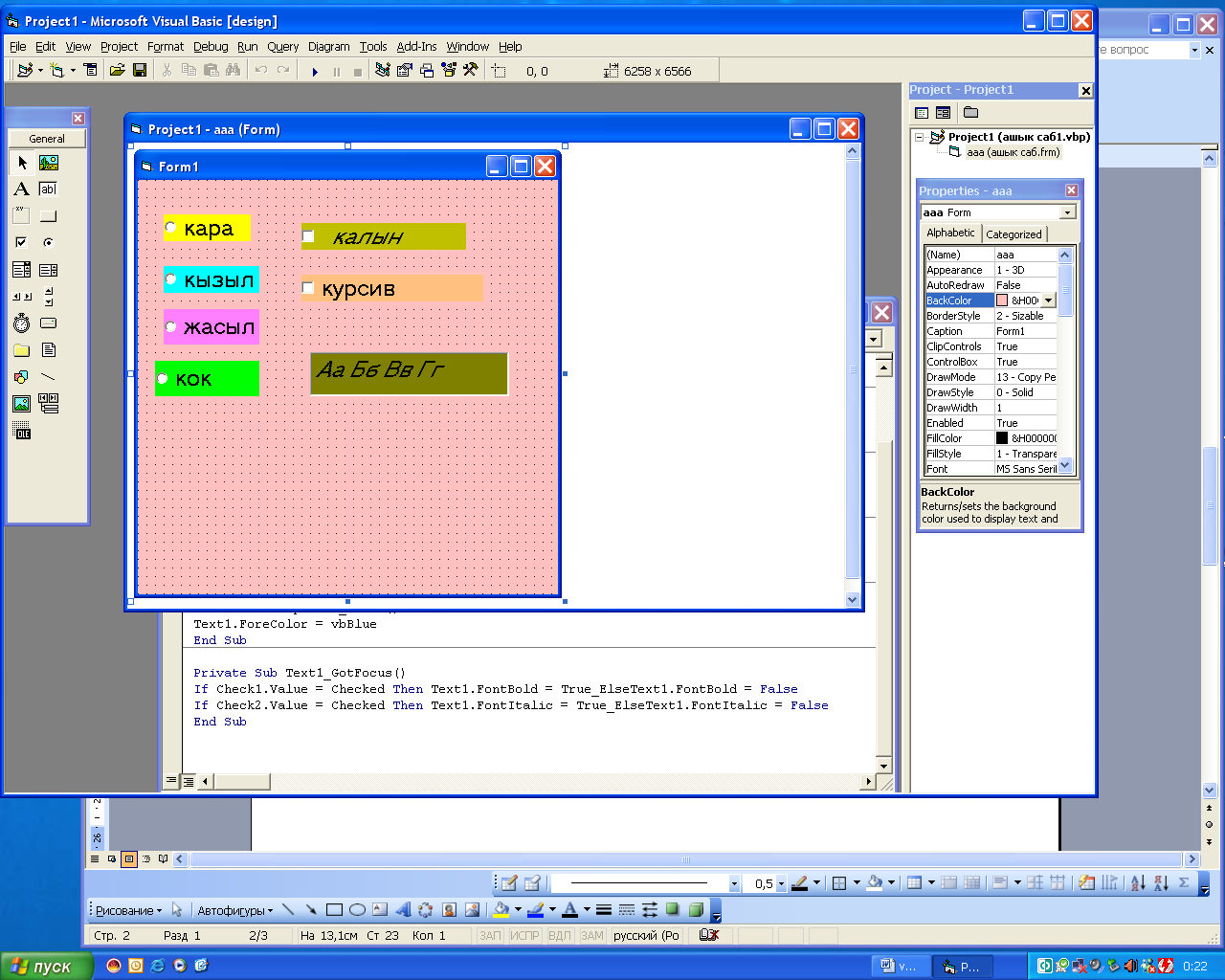Select the кызыл option button
Viewport: 1225px width, 980px height.
pos(170,279)
